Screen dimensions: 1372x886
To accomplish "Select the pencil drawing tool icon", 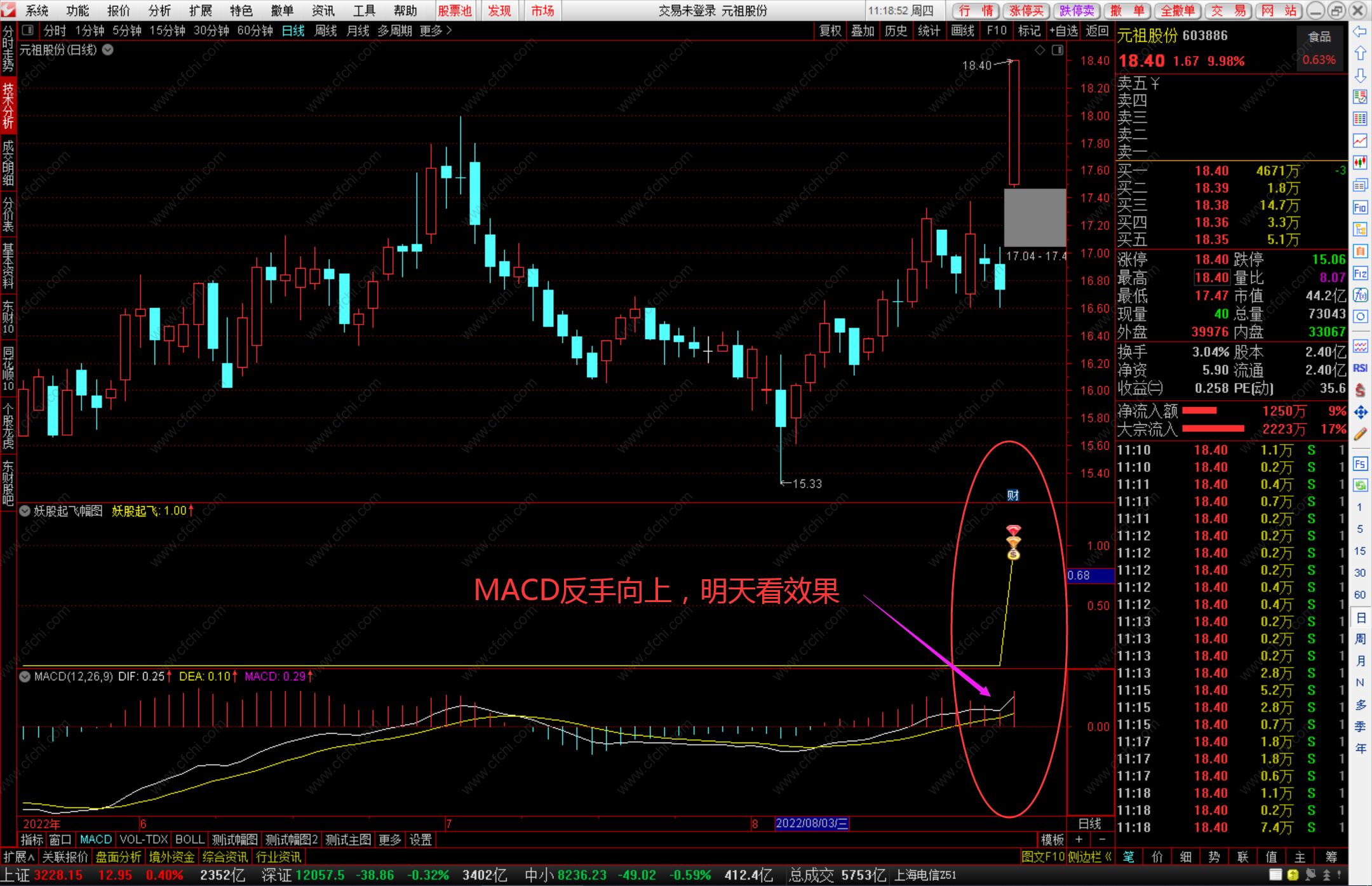I will point(1360,434).
